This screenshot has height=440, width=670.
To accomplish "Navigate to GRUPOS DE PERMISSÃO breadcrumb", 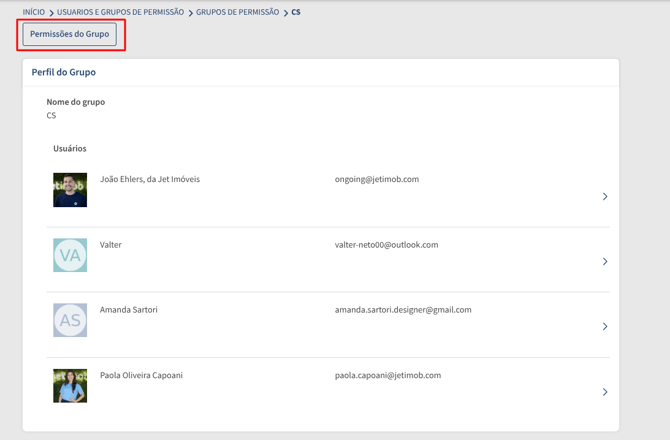I will coord(238,12).
